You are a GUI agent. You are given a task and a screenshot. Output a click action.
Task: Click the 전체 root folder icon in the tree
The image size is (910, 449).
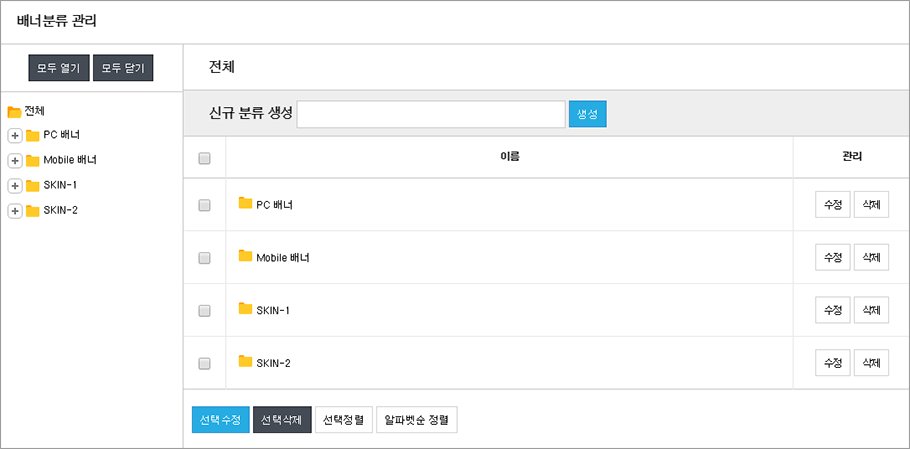[x=14, y=111]
